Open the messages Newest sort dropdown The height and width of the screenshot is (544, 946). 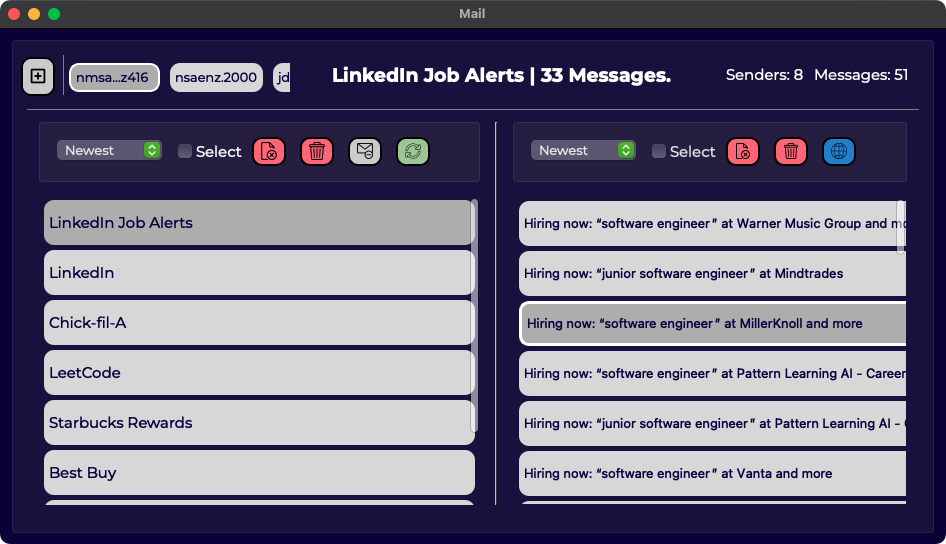click(x=583, y=150)
